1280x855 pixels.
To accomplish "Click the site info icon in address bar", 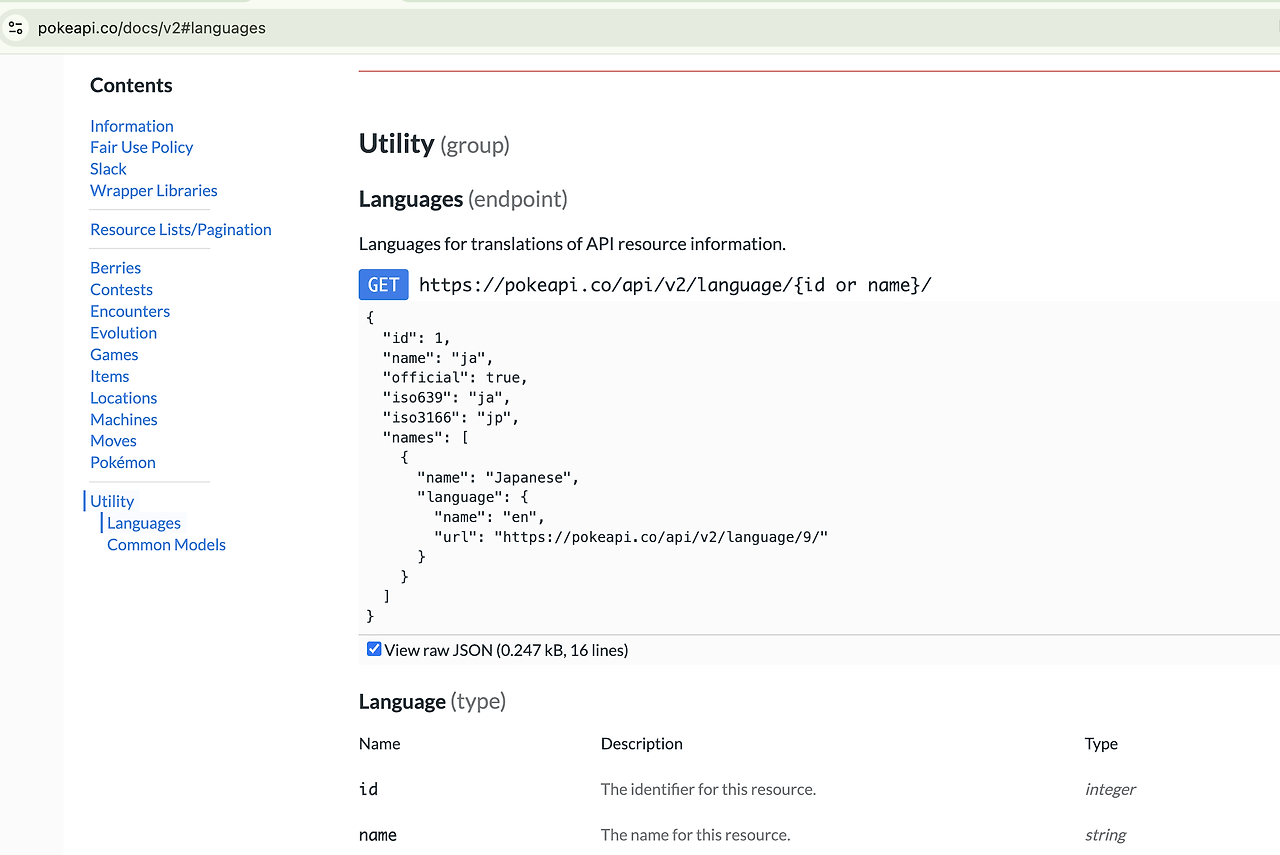I will pyautogui.click(x=15, y=28).
